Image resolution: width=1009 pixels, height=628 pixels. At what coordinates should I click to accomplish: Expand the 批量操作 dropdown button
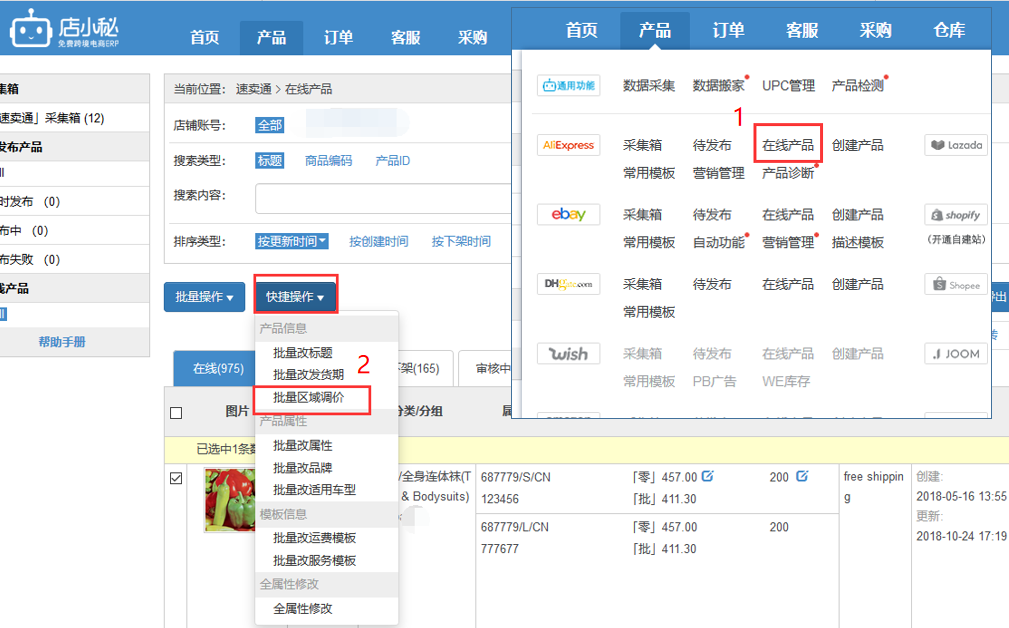click(204, 297)
